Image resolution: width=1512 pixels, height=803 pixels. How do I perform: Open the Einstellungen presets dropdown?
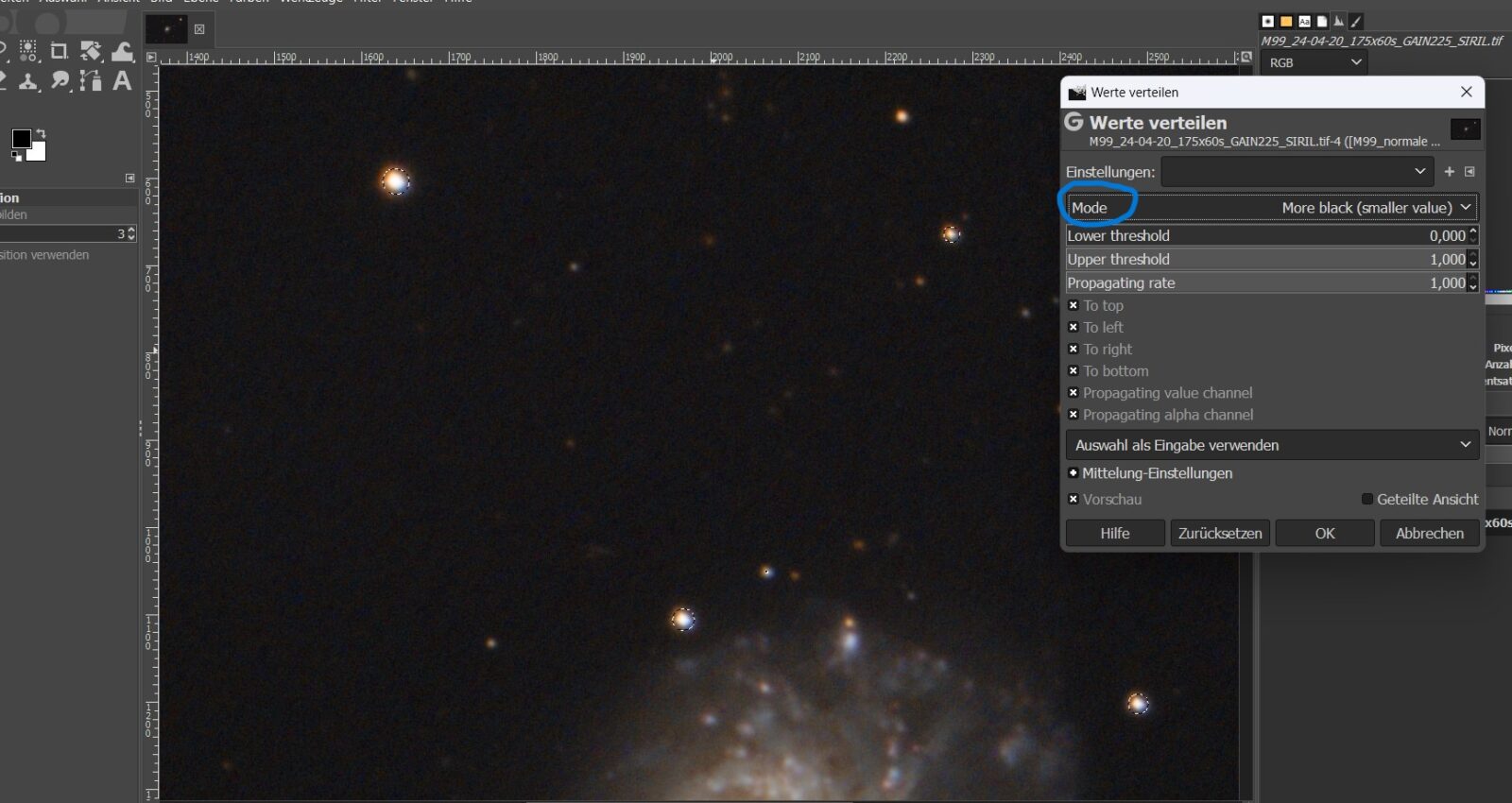[x=1297, y=172]
